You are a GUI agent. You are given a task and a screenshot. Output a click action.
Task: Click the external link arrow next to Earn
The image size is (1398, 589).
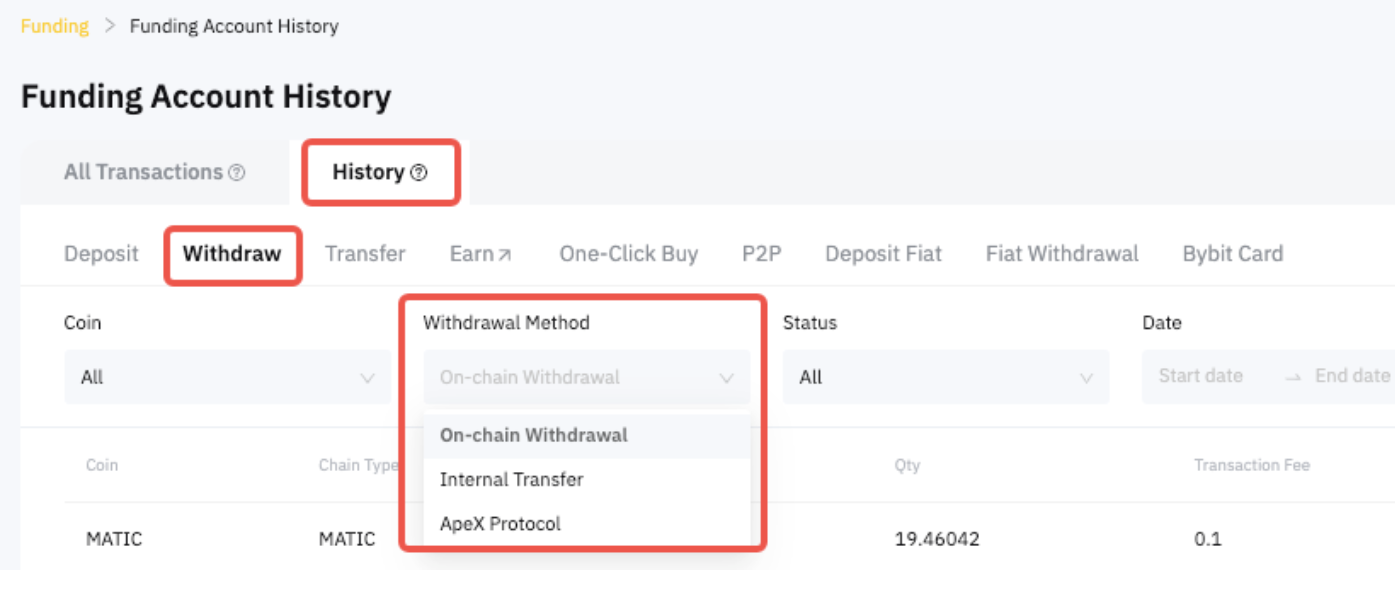click(x=505, y=255)
